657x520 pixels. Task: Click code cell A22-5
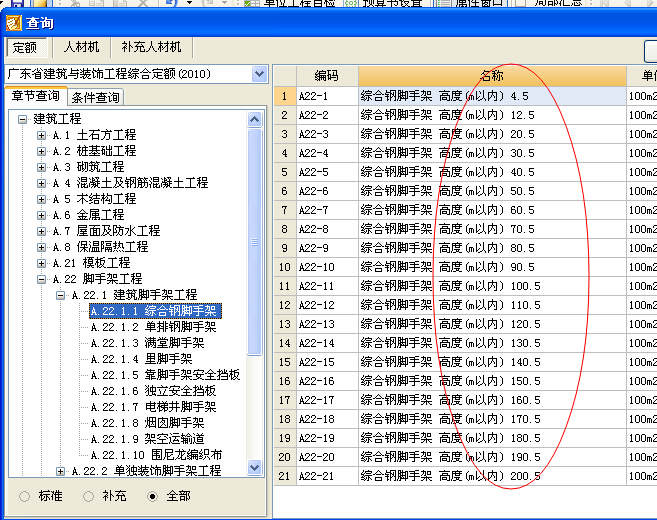(x=327, y=172)
